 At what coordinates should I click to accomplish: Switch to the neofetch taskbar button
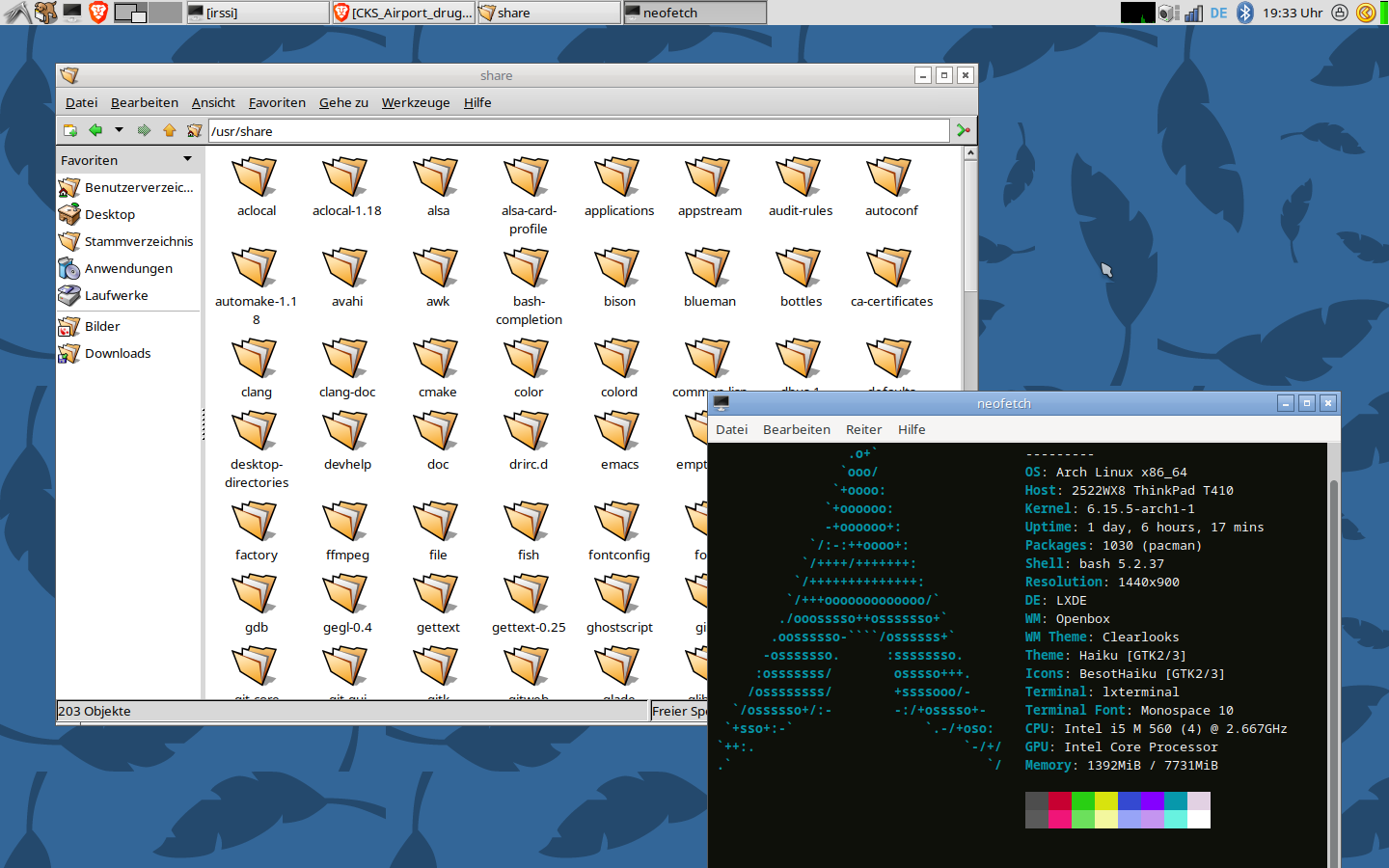(x=694, y=13)
